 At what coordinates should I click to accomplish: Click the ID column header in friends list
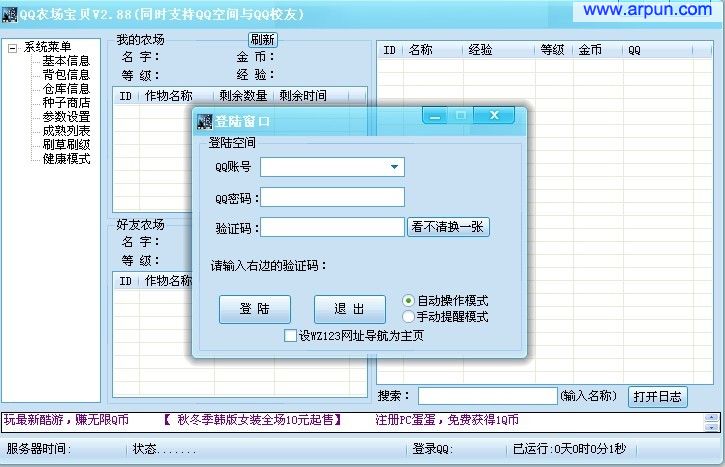(390, 50)
